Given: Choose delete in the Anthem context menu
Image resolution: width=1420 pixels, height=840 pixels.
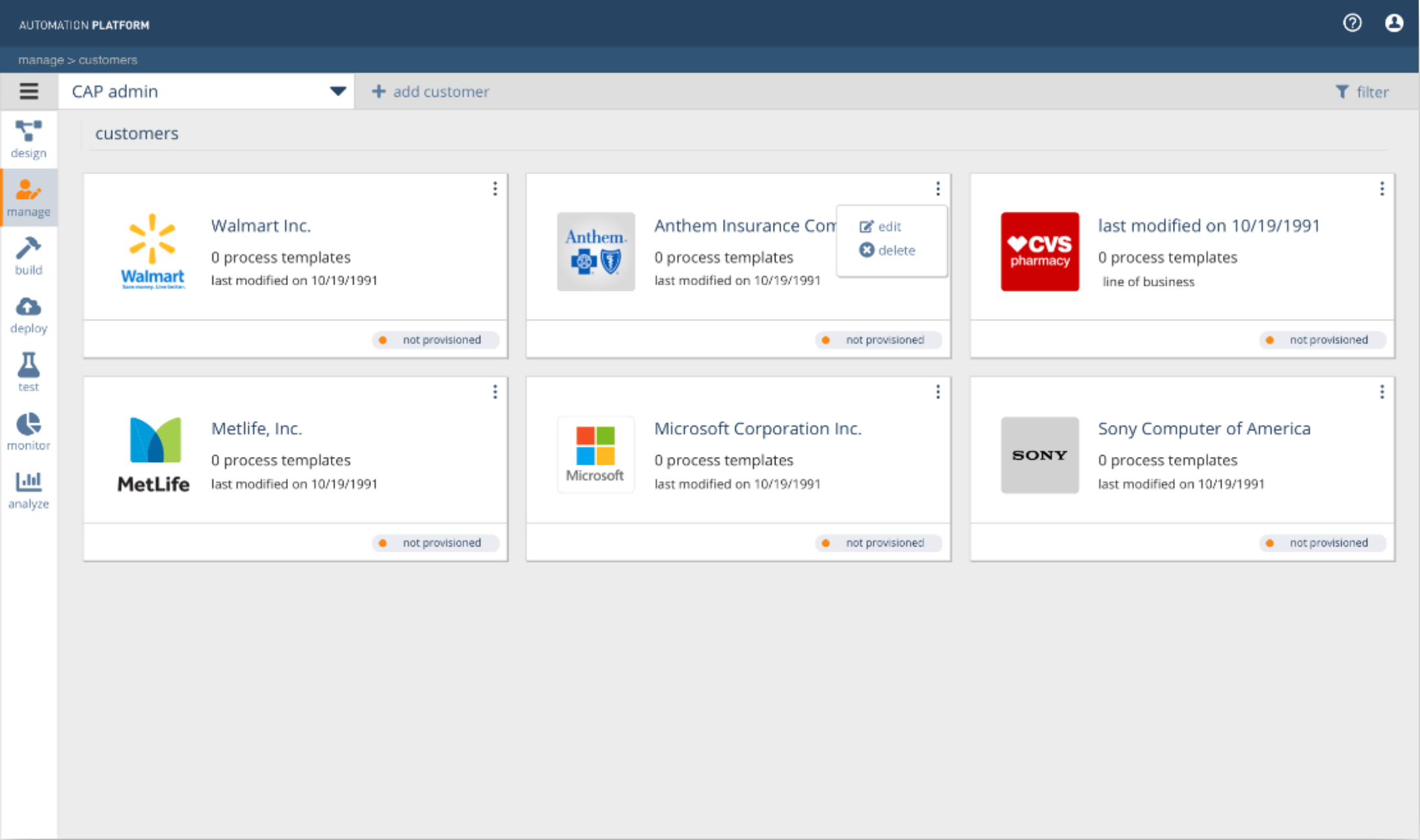Looking at the screenshot, I should pos(888,250).
